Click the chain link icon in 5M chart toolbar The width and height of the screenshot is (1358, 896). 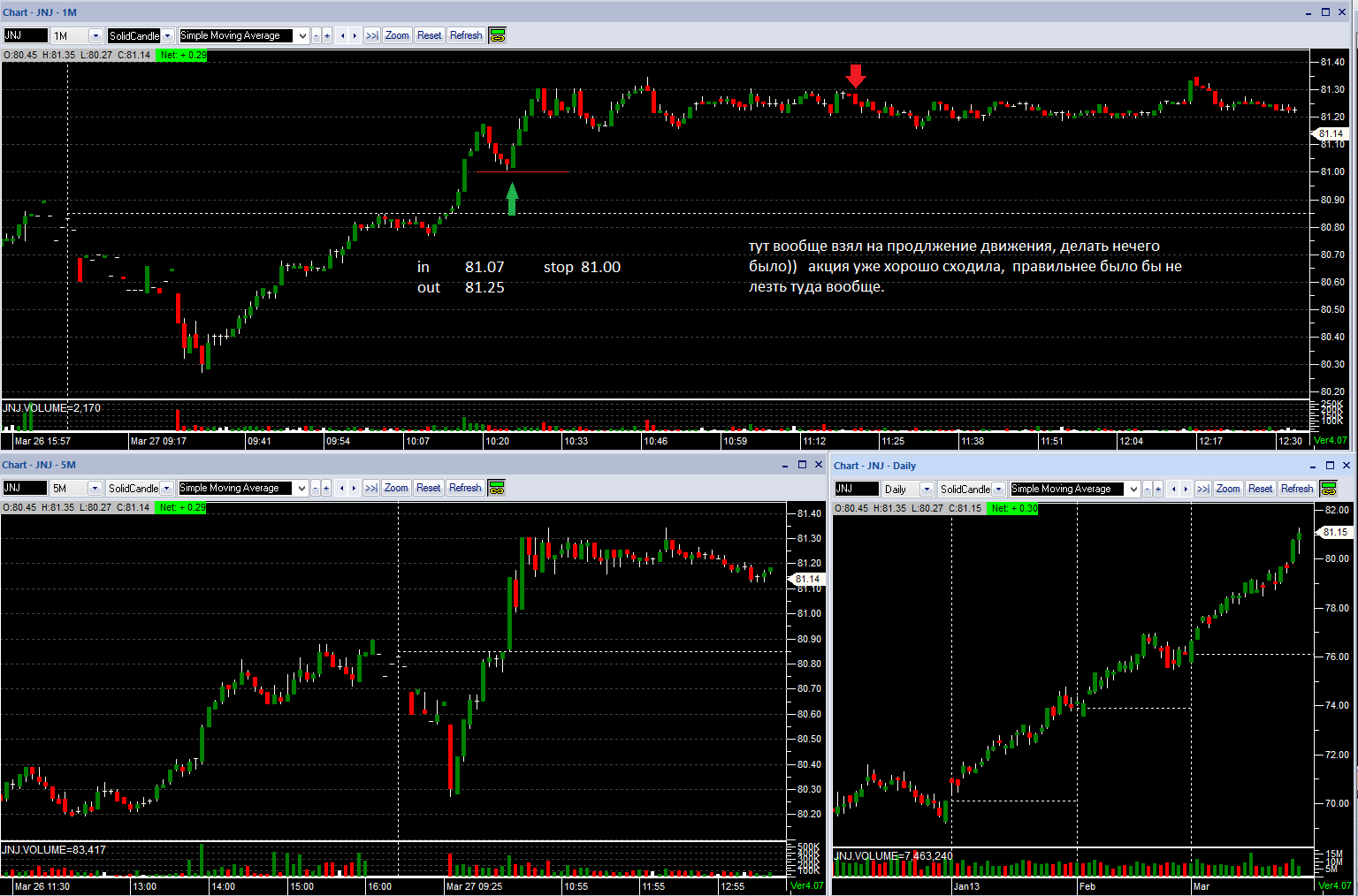(x=497, y=489)
